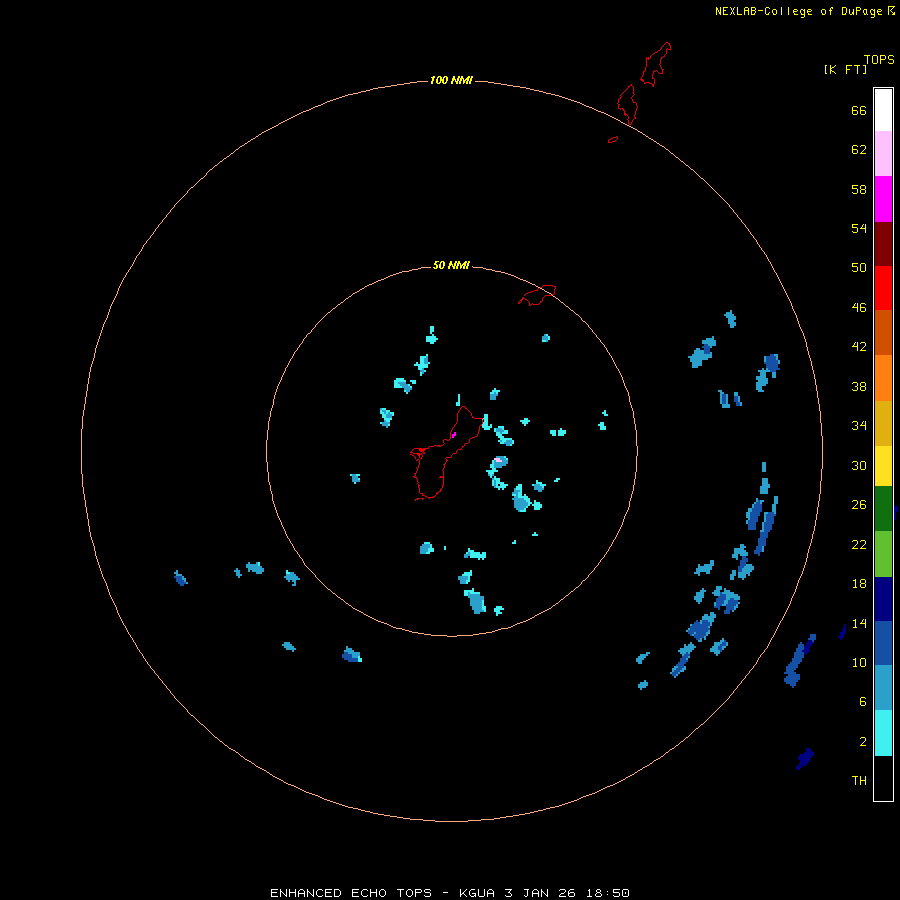Click the tiny red islet near the 100 NMI ring
Screen dimensions: 900x900
click(x=613, y=139)
